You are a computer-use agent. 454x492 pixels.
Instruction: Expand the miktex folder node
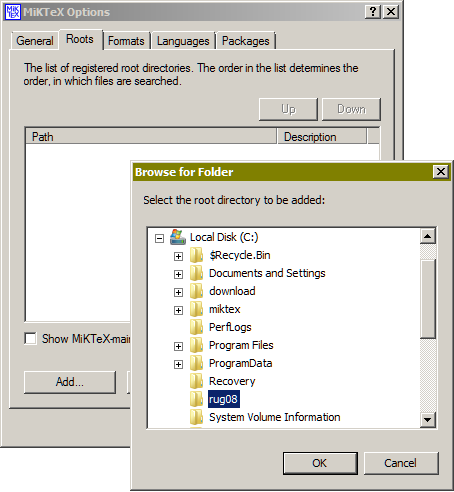(178, 310)
